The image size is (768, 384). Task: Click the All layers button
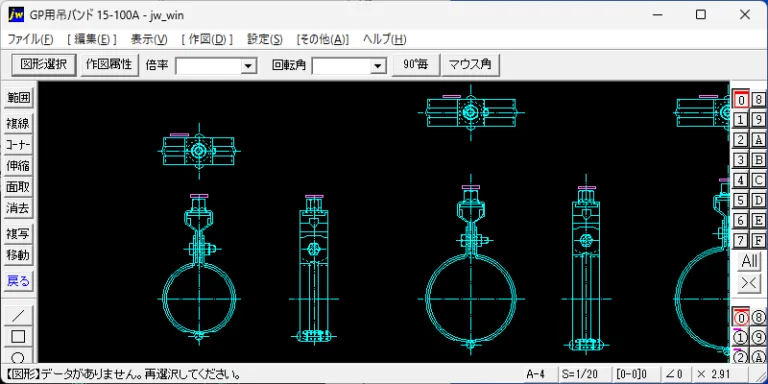tap(749, 261)
